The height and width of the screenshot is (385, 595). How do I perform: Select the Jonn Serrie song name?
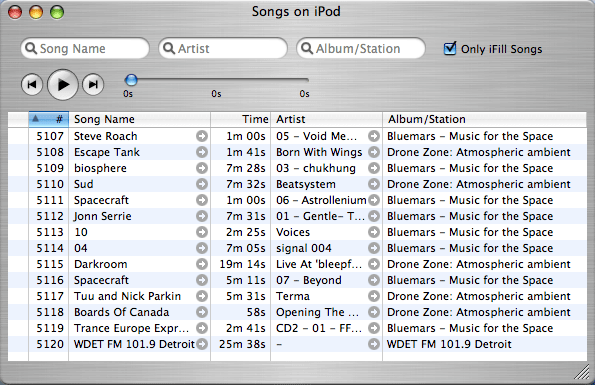(102, 216)
